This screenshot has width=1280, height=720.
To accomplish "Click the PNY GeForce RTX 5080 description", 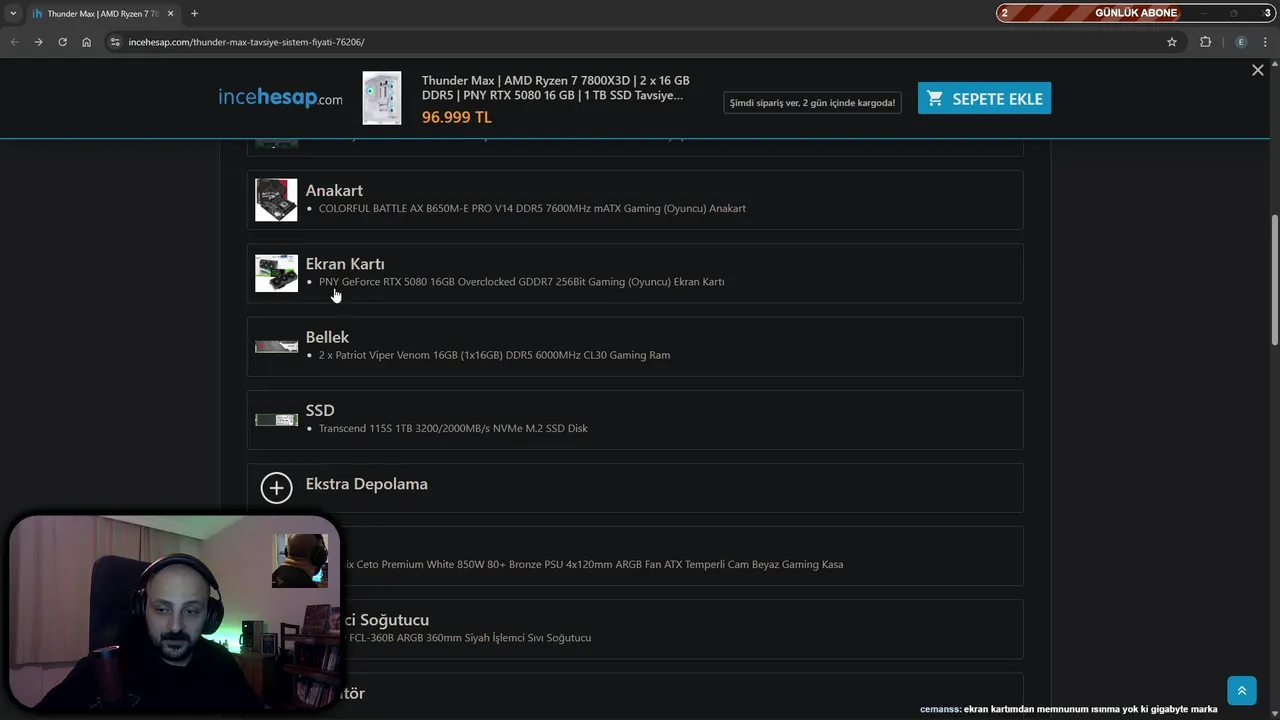I will [521, 282].
